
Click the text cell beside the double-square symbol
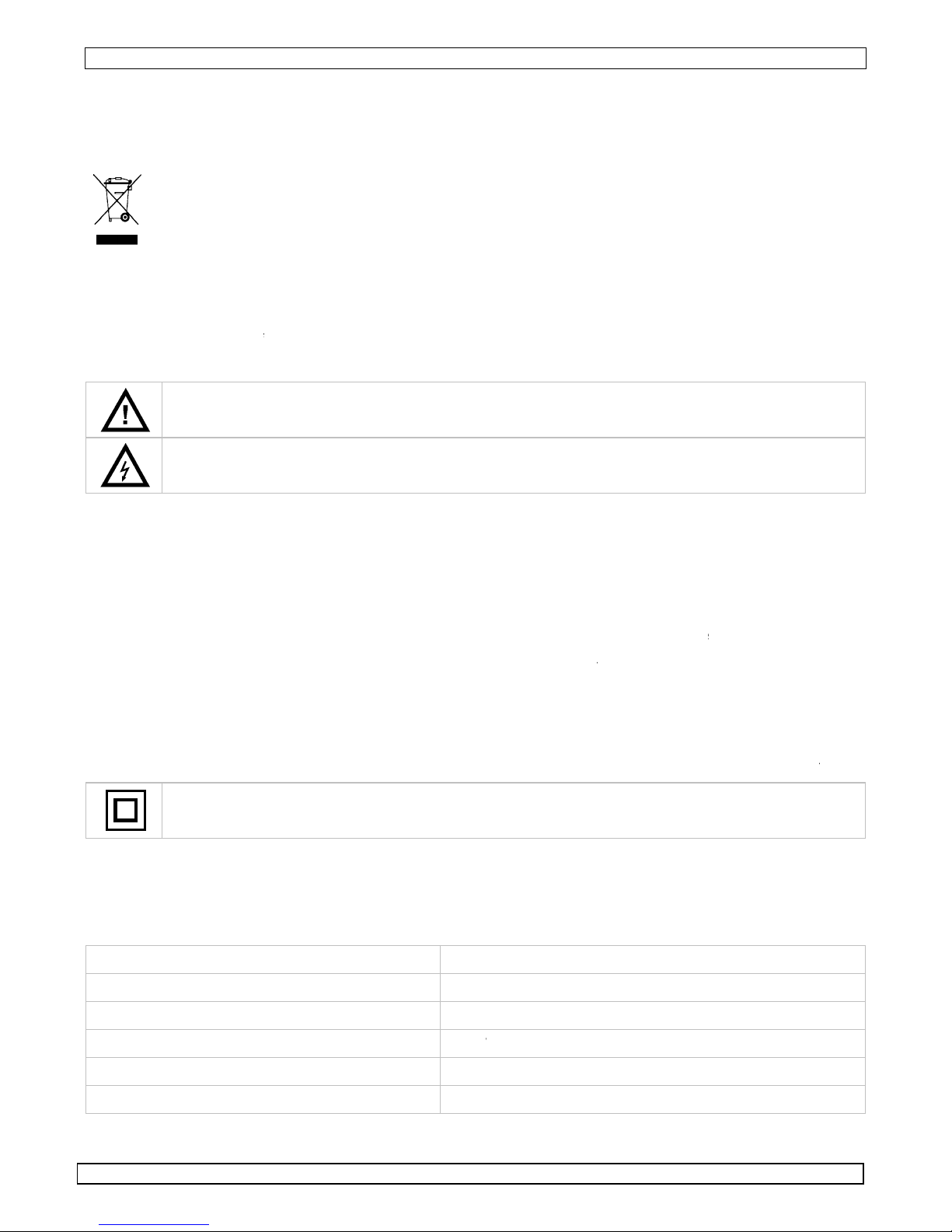tap(514, 811)
